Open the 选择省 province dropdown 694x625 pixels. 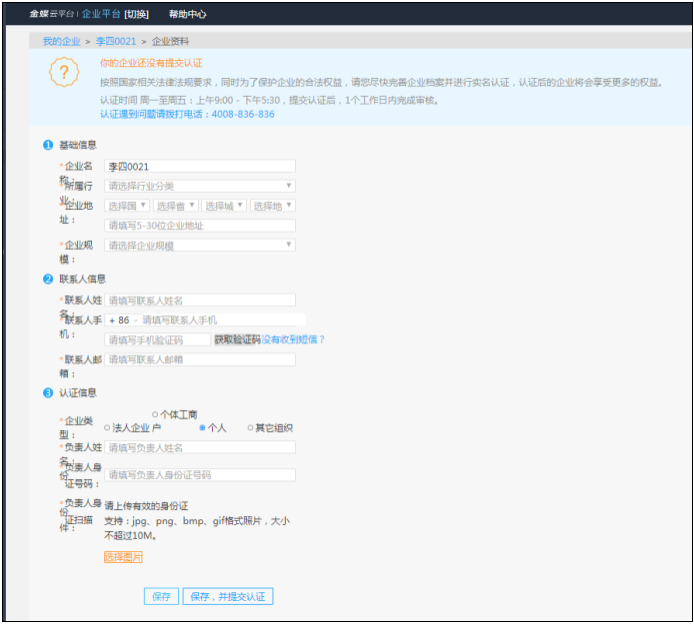(176, 206)
